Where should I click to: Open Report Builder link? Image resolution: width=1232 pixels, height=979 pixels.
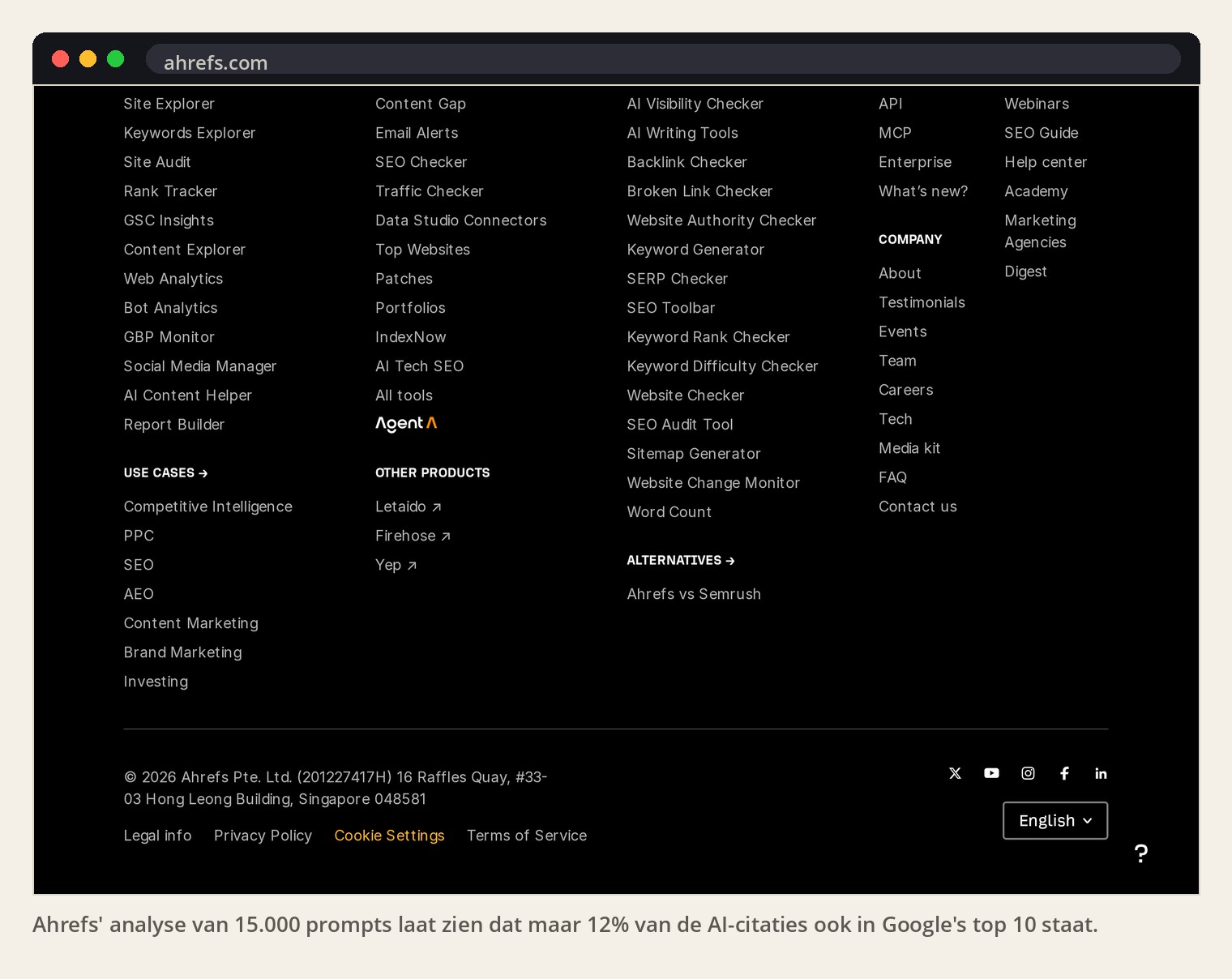[x=174, y=425]
